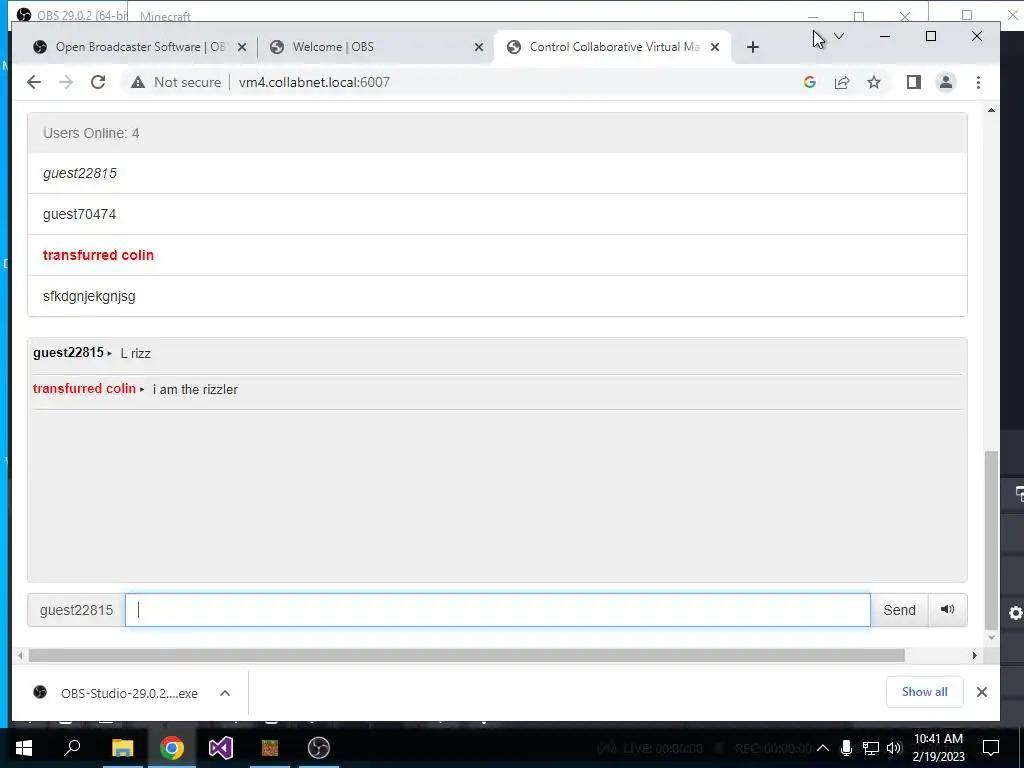Click the microphone tray icon
Image resolution: width=1024 pixels, height=768 pixels.
(846, 748)
